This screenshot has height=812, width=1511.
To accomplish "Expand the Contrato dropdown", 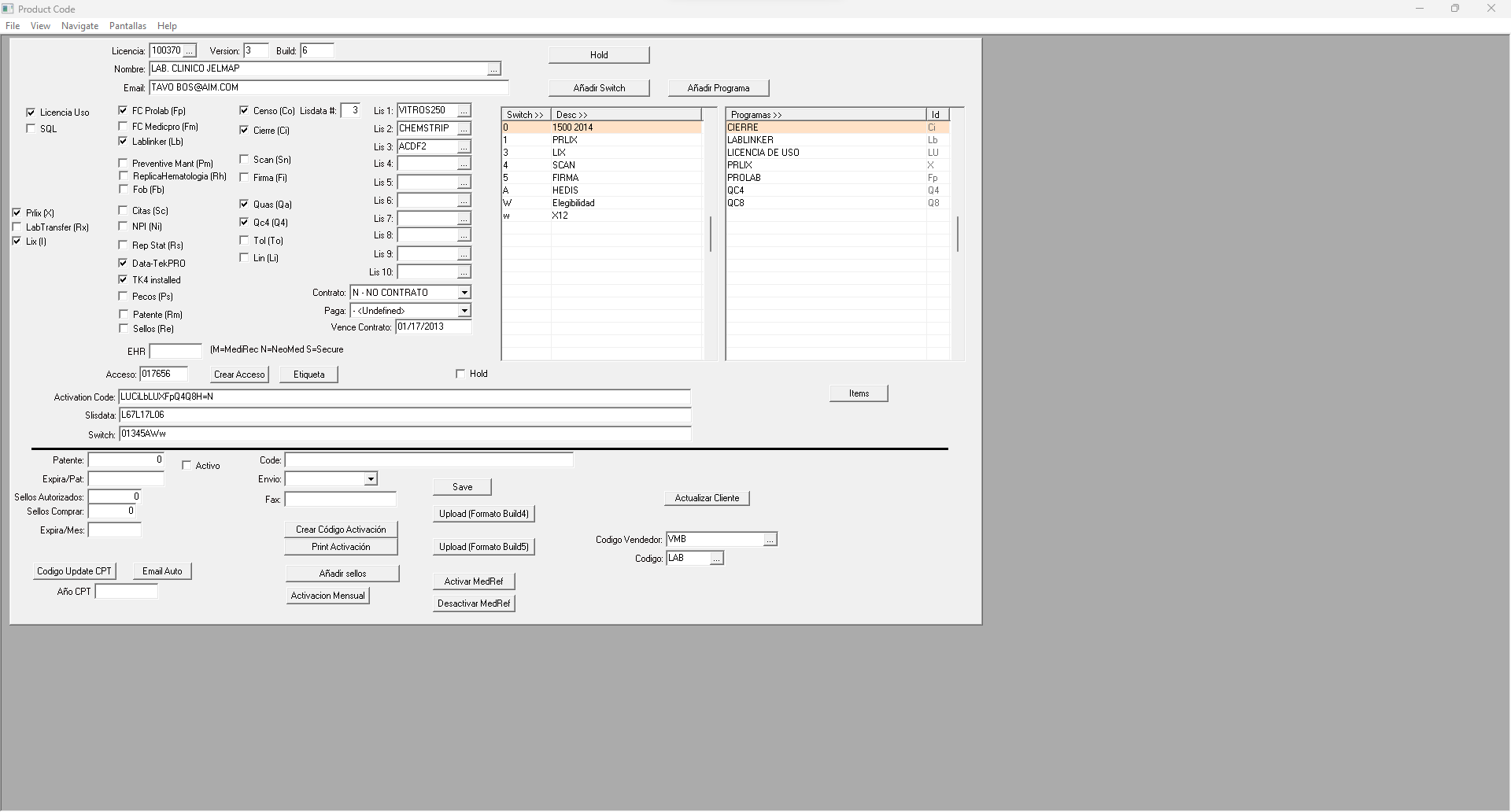I will 464,293.
